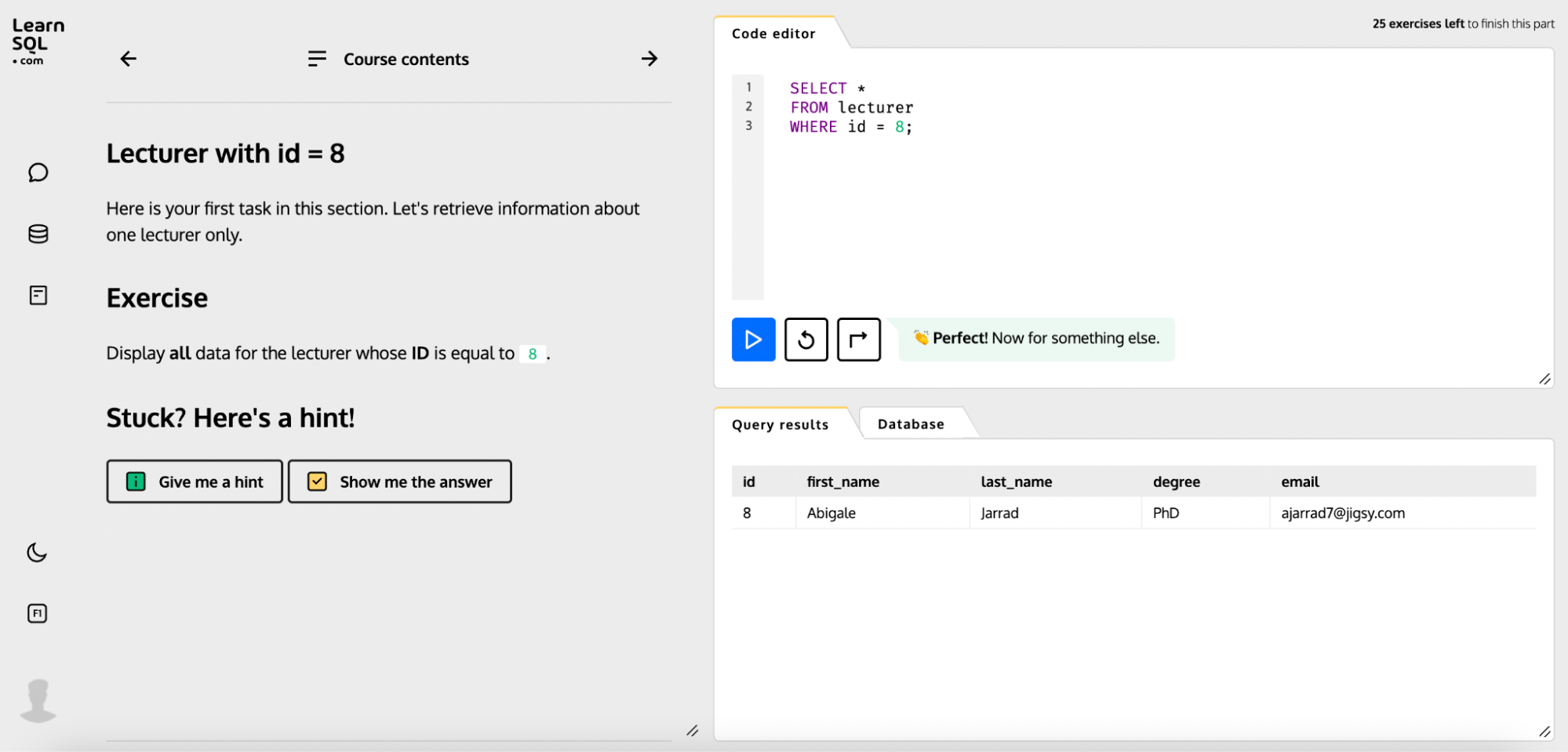Run the SQL query with play button
This screenshot has width=1568, height=752.
point(753,340)
